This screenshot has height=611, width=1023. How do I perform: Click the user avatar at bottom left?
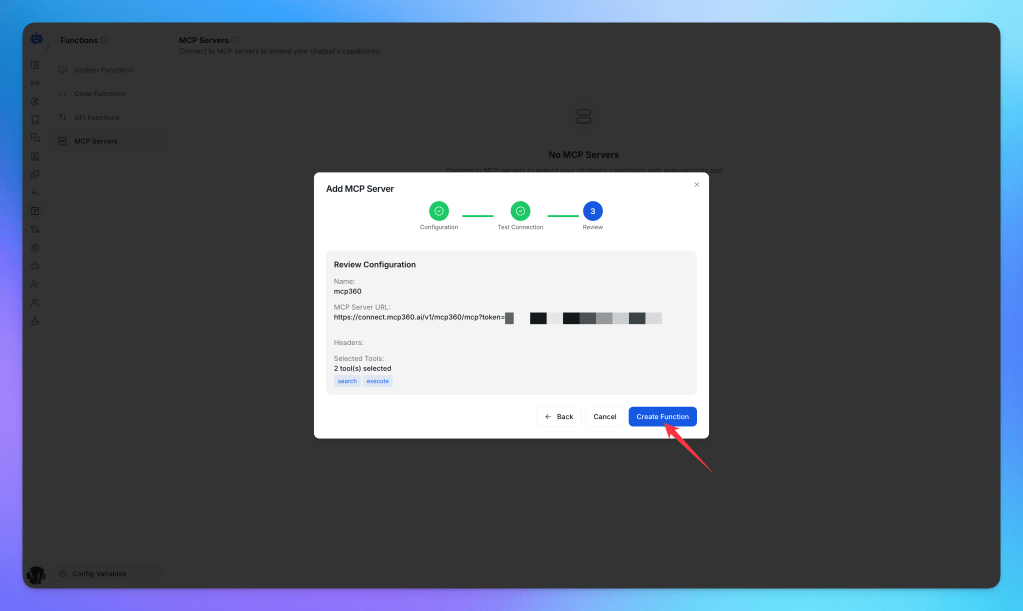[x=36, y=575]
